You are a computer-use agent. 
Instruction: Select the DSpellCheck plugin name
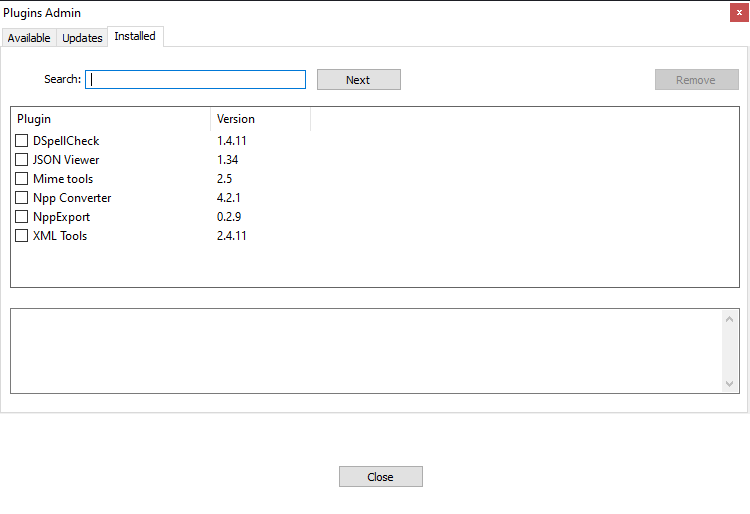pyautogui.click(x=66, y=141)
